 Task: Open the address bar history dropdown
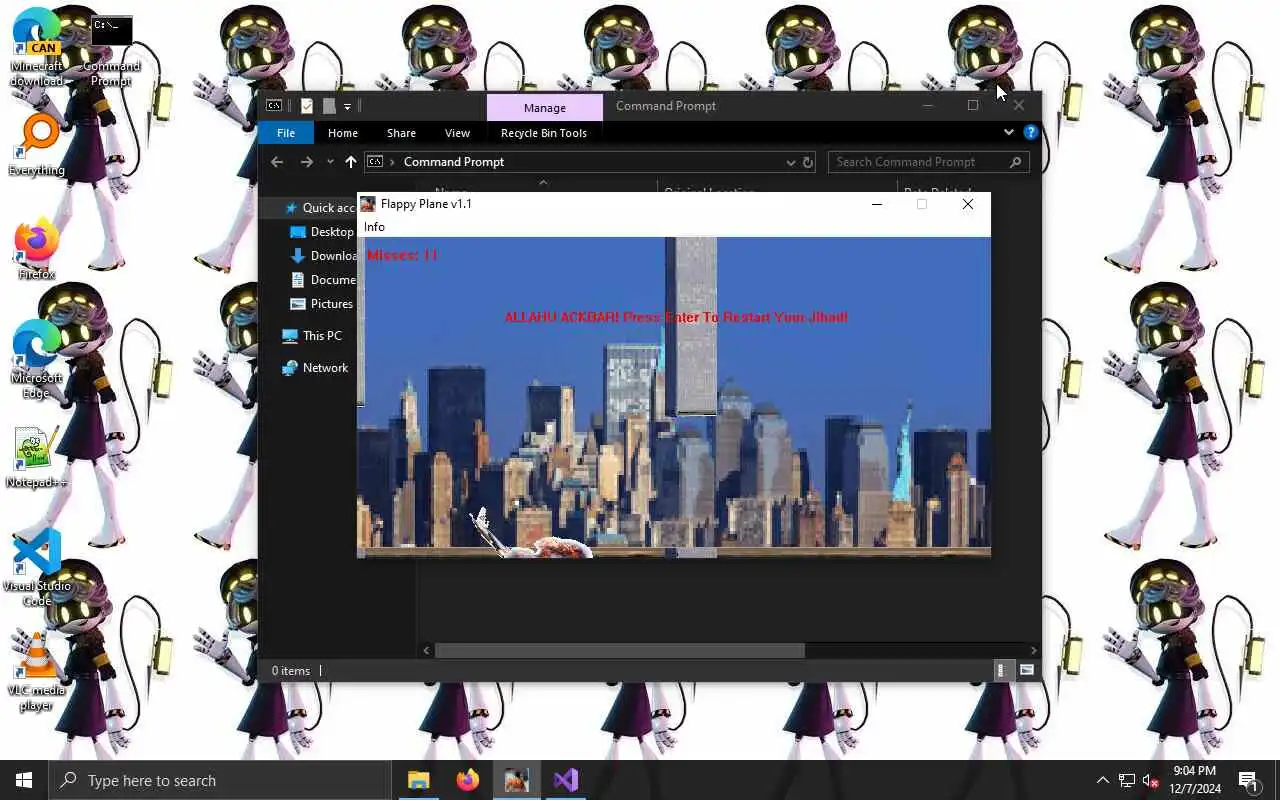point(790,162)
